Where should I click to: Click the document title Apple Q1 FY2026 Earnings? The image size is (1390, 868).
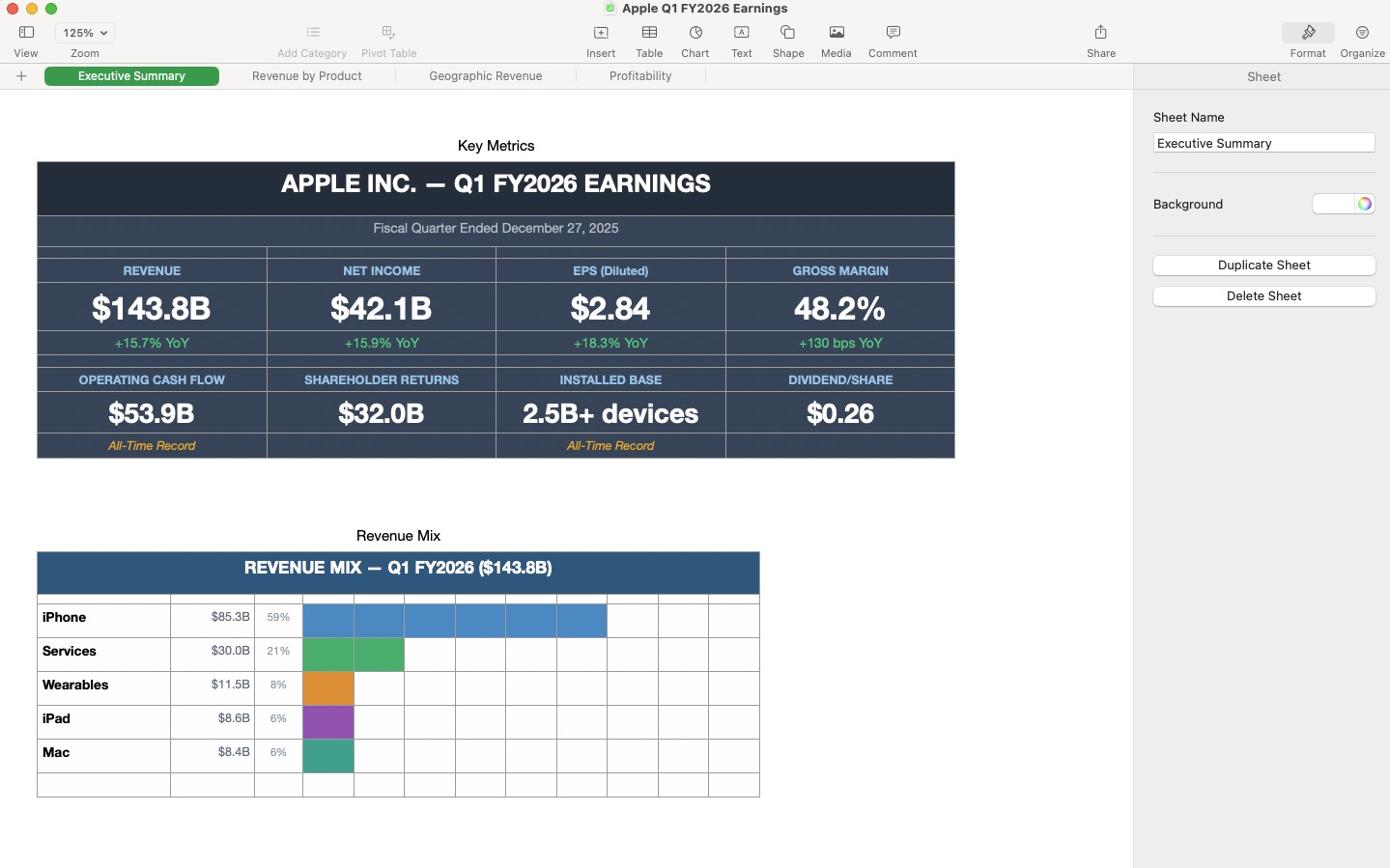(704, 9)
